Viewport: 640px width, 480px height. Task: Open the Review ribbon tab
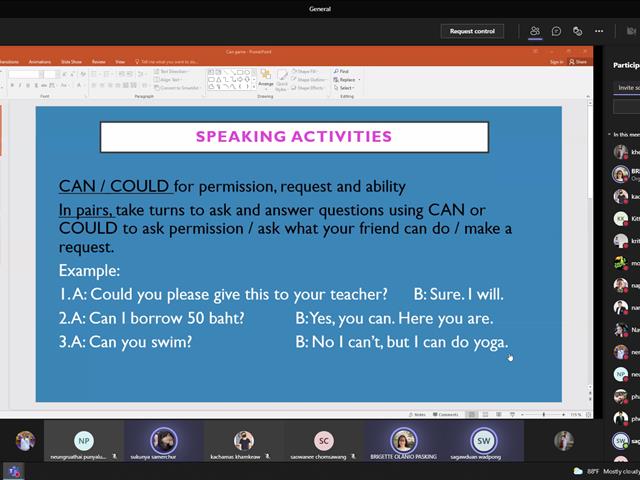pyautogui.click(x=98, y=62)
